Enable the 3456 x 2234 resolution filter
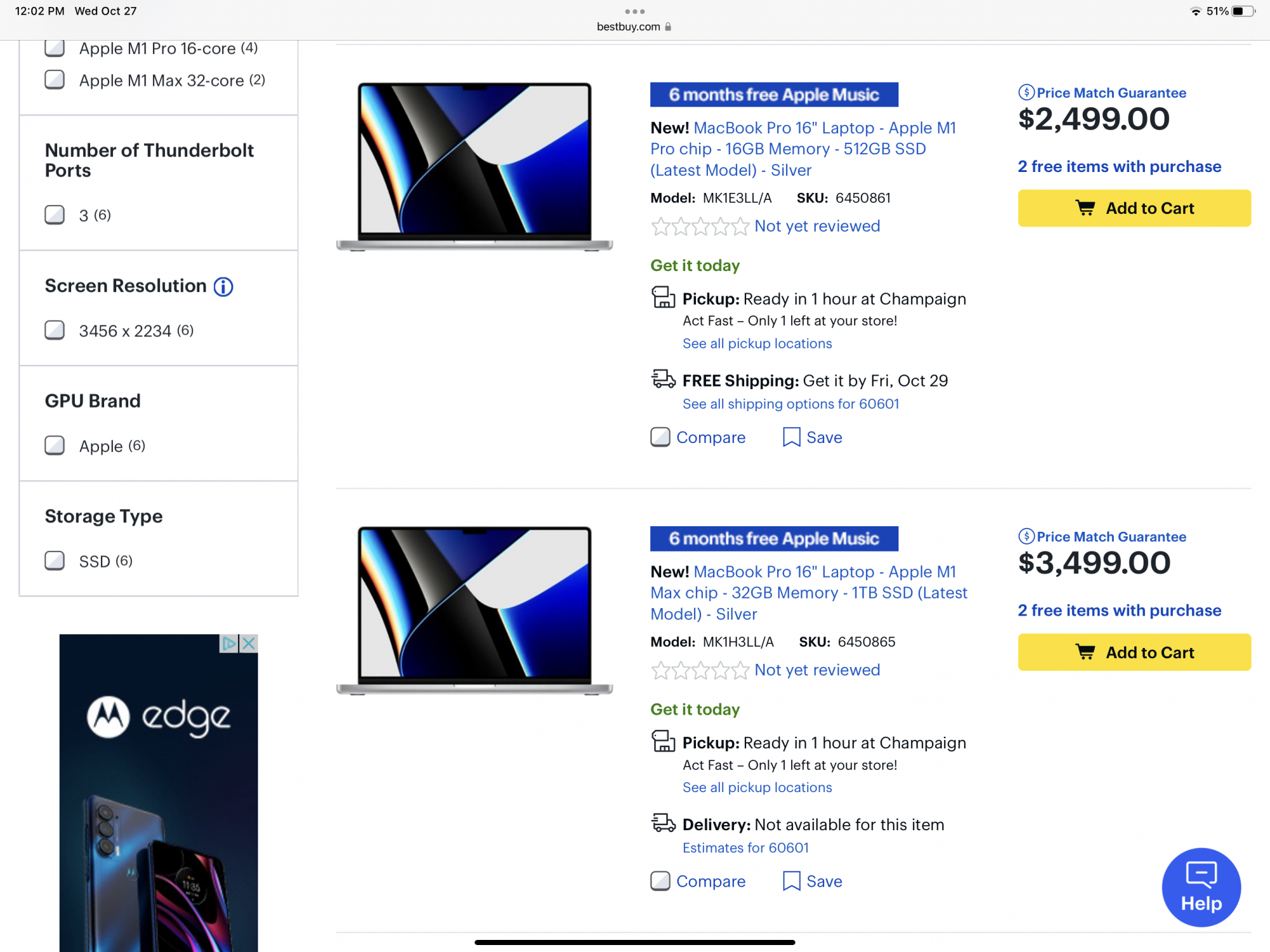The image size is (1270, 952). pos(55,330)
